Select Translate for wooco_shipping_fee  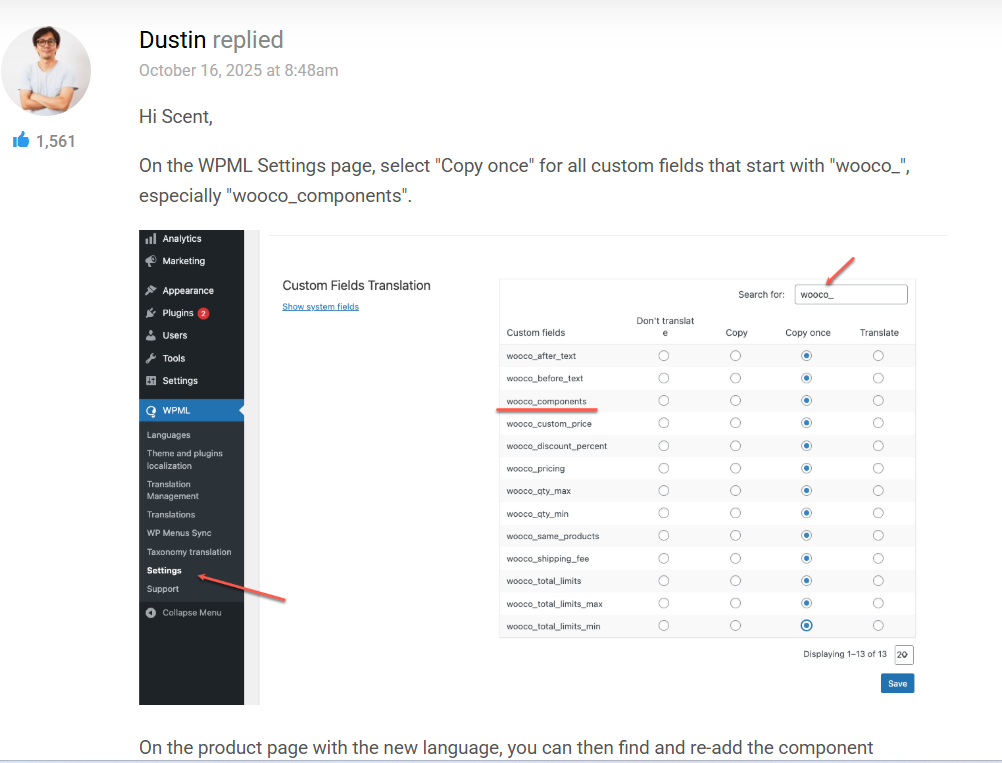[878, 558]
